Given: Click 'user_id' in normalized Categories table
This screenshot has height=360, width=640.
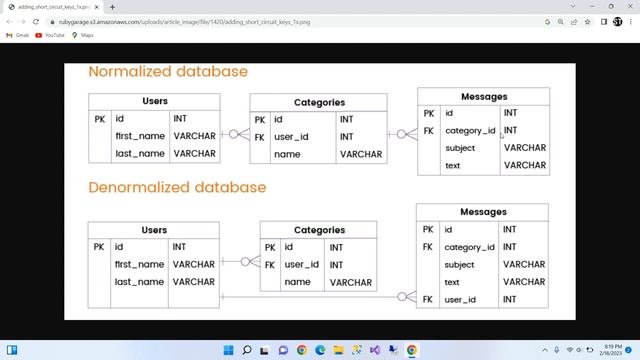Looking at the screenshot, I should coord(291,137).
